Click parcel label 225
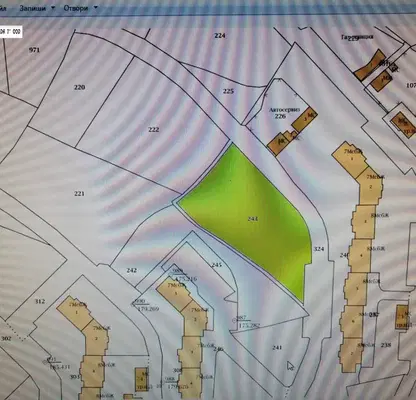Image resolution: width=416 pixels, height=400 pixels. tap(228, 91)
